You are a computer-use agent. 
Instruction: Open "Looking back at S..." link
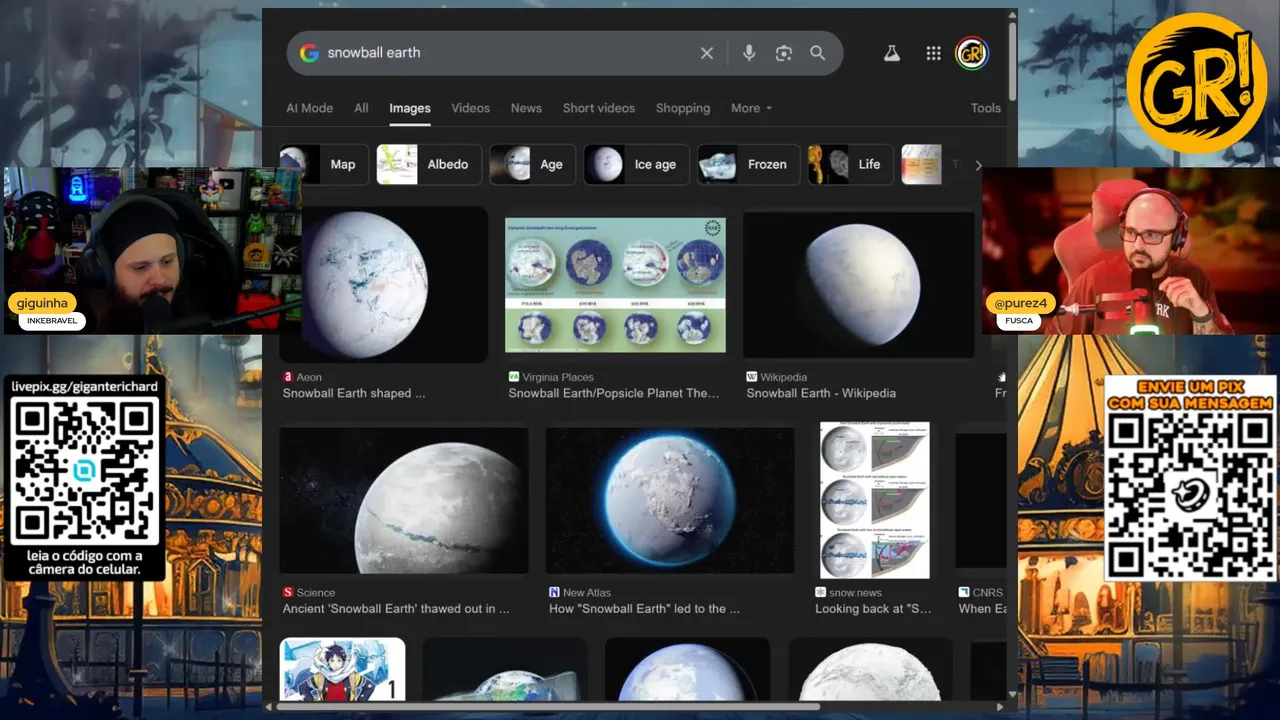[873, 608]
